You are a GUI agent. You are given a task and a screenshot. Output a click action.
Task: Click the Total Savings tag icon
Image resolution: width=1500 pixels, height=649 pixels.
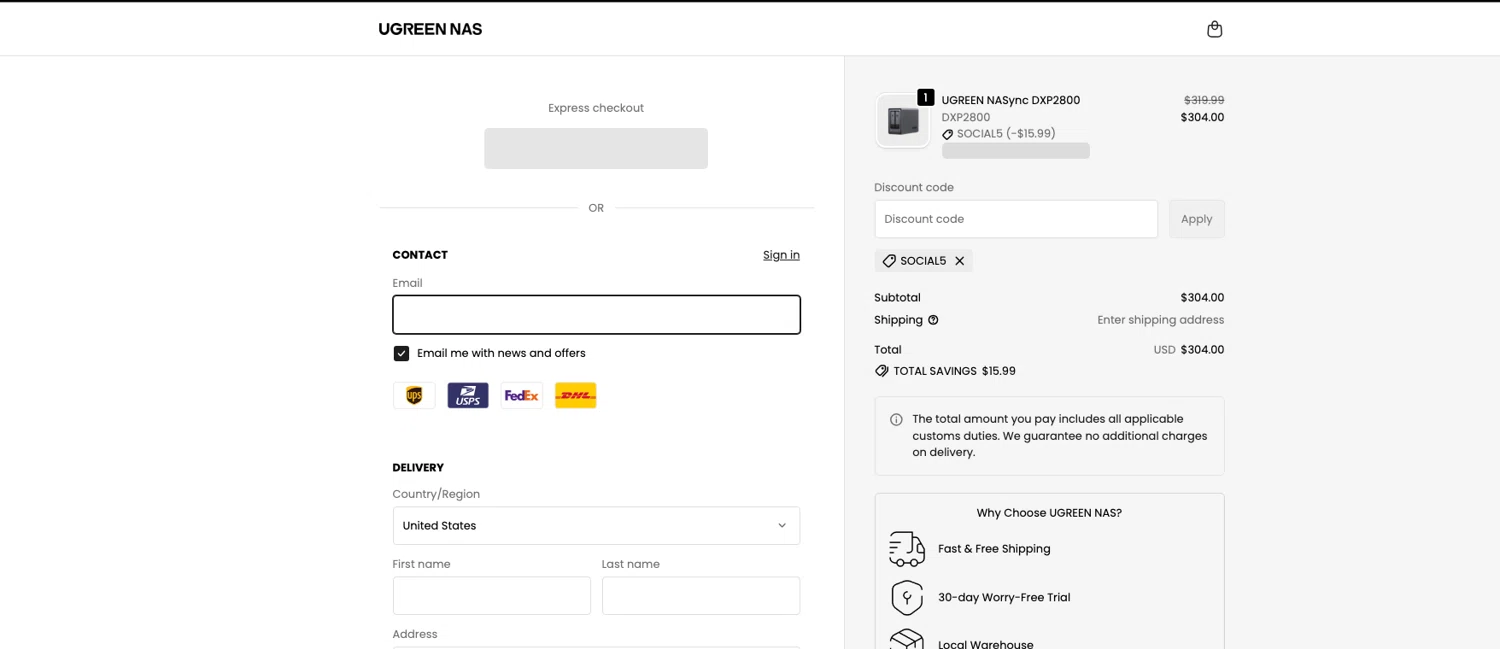[x=881, y=371]
